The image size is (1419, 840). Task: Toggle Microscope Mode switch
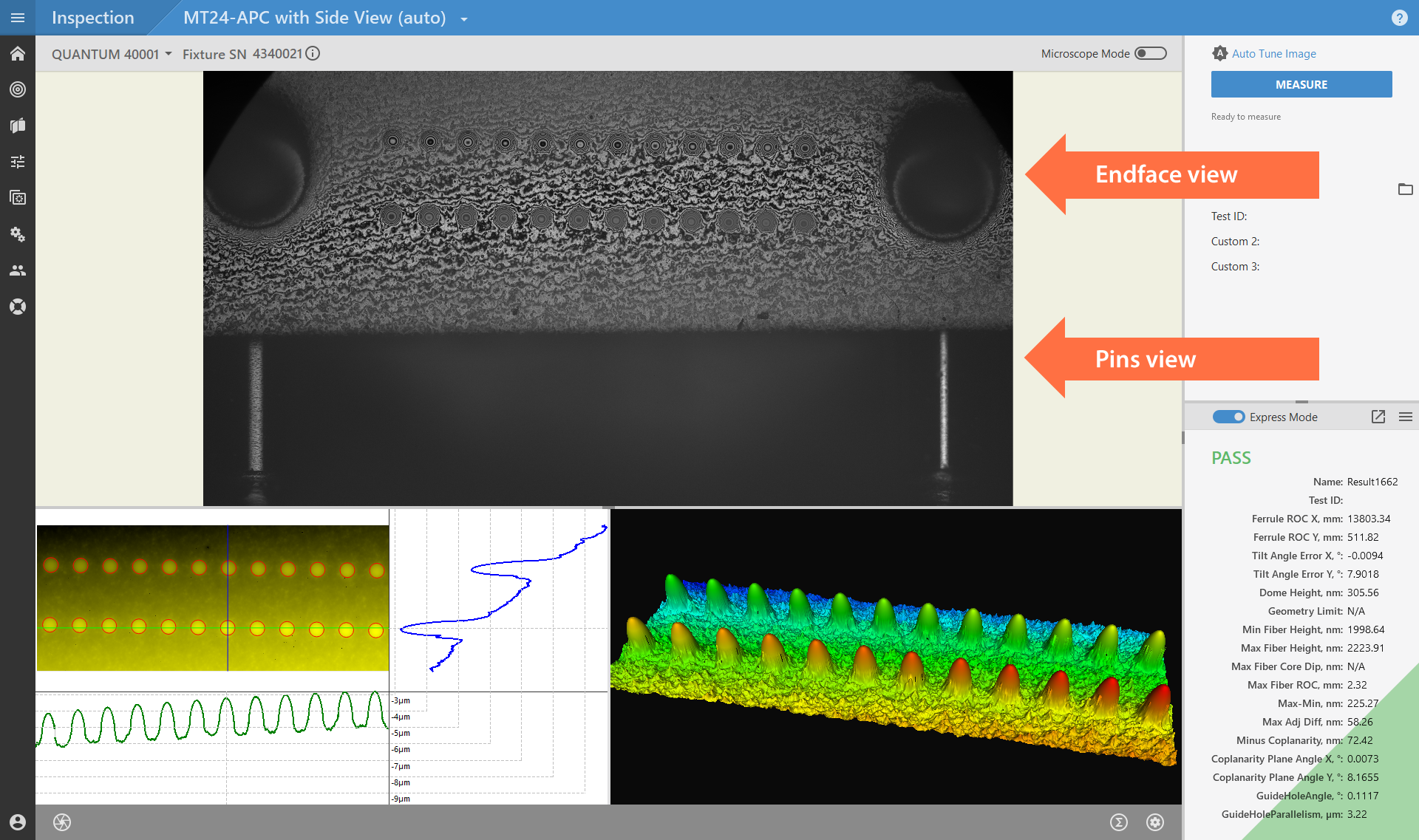[x=1149, y=53]
